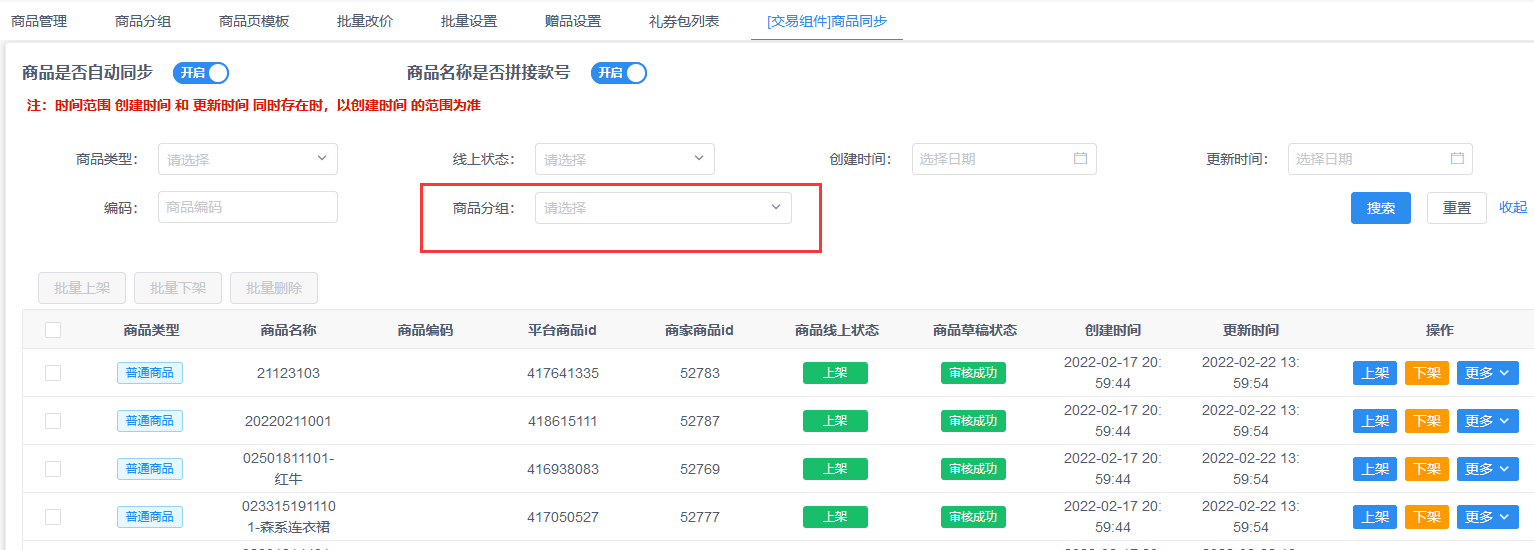Toggle 商品是否自动同步 switch

click(201, 73)
